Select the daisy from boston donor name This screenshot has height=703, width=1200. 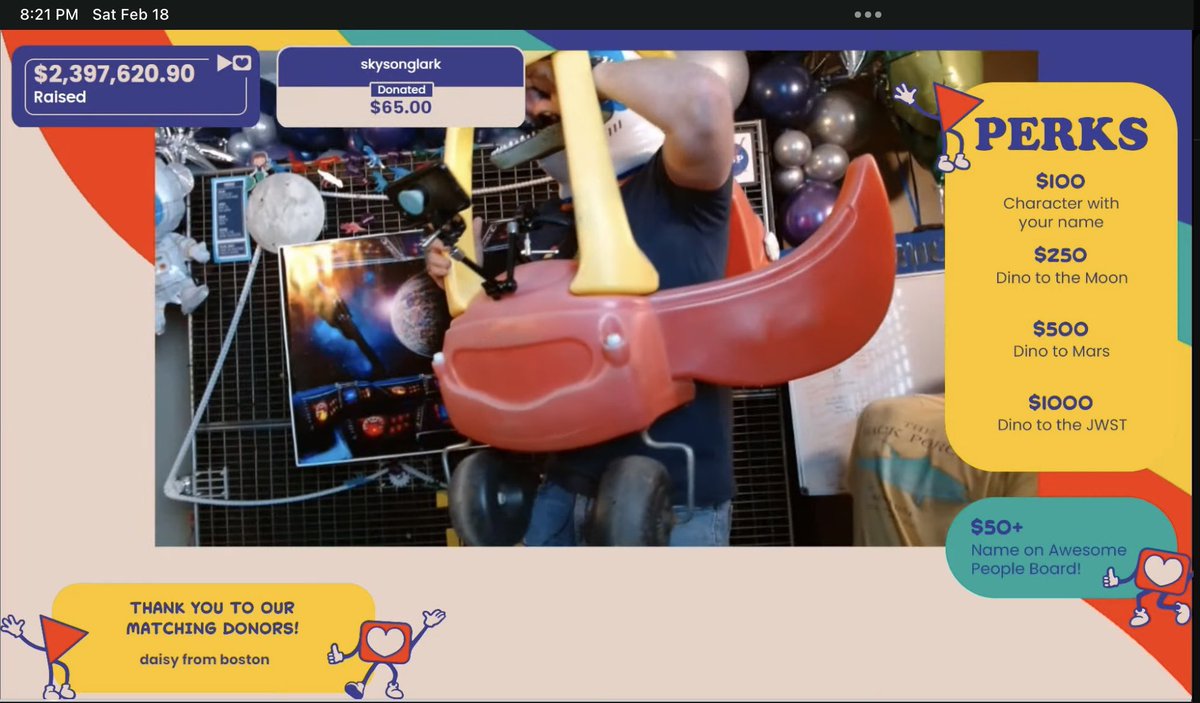(204, 659)
